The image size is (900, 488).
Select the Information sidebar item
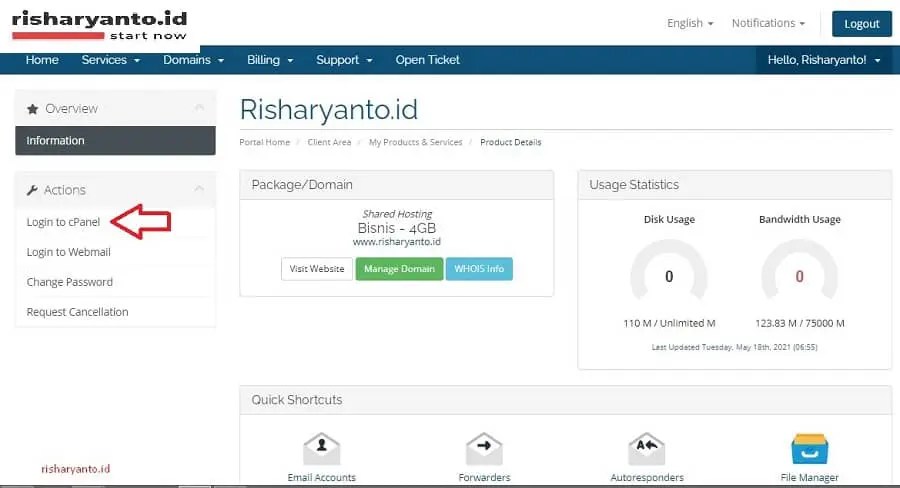(x=115, y=141)
